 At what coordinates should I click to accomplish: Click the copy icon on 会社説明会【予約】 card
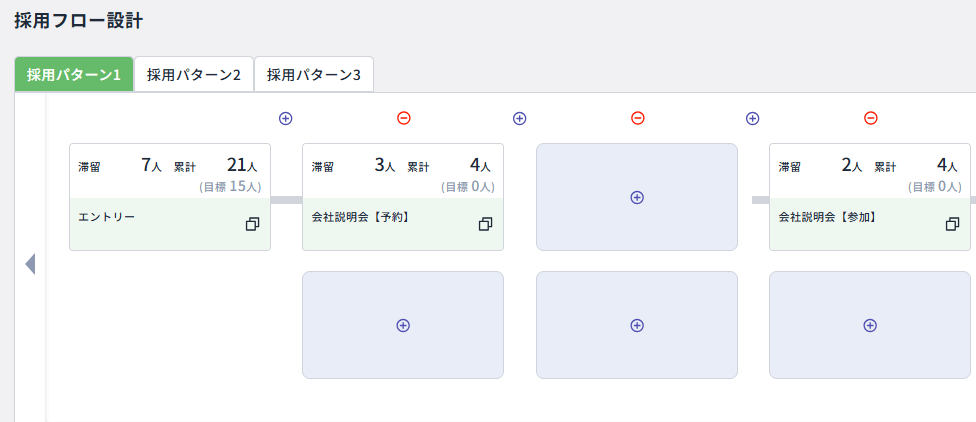coord(485,224)
